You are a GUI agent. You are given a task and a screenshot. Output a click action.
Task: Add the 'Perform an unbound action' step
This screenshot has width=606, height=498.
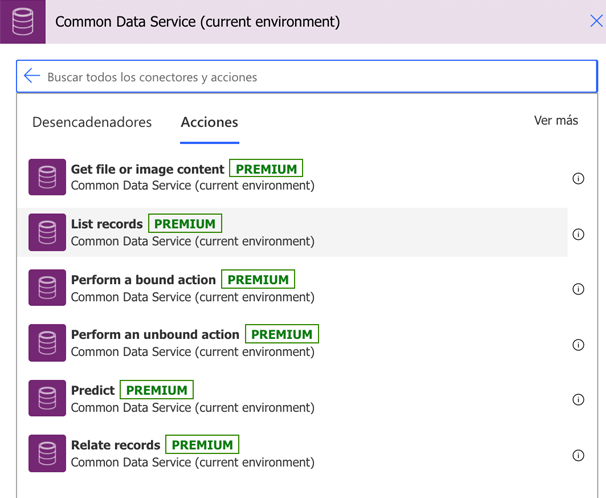(155, 335)
